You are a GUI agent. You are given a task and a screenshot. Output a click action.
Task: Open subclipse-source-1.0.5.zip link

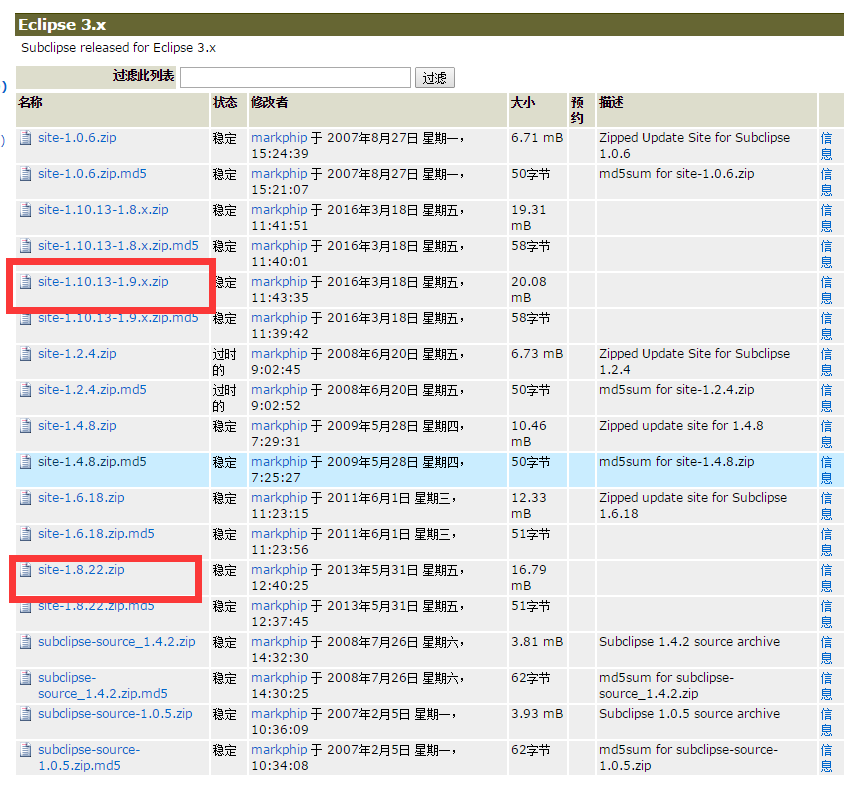pyautogui.click(x=115, y=714)
